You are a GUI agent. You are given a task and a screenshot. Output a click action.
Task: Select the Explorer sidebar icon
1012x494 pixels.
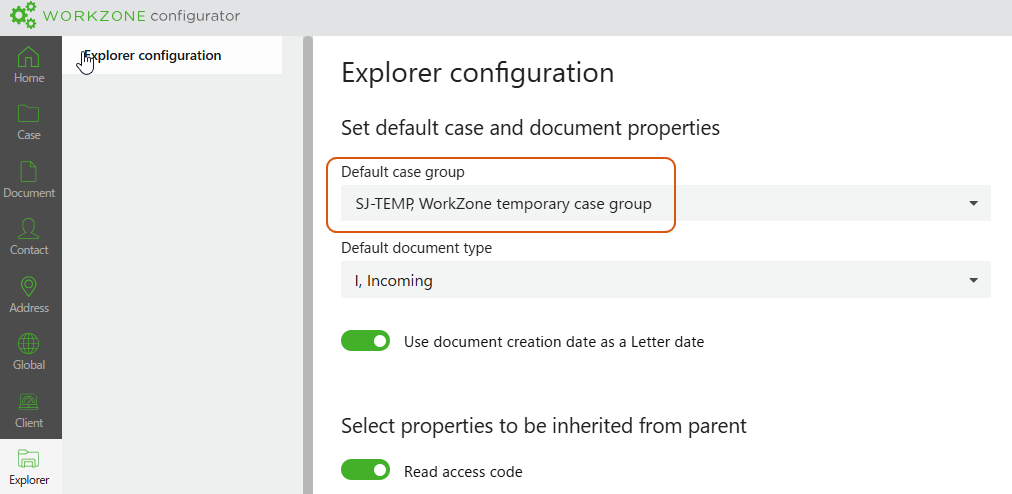coord(29,460)
